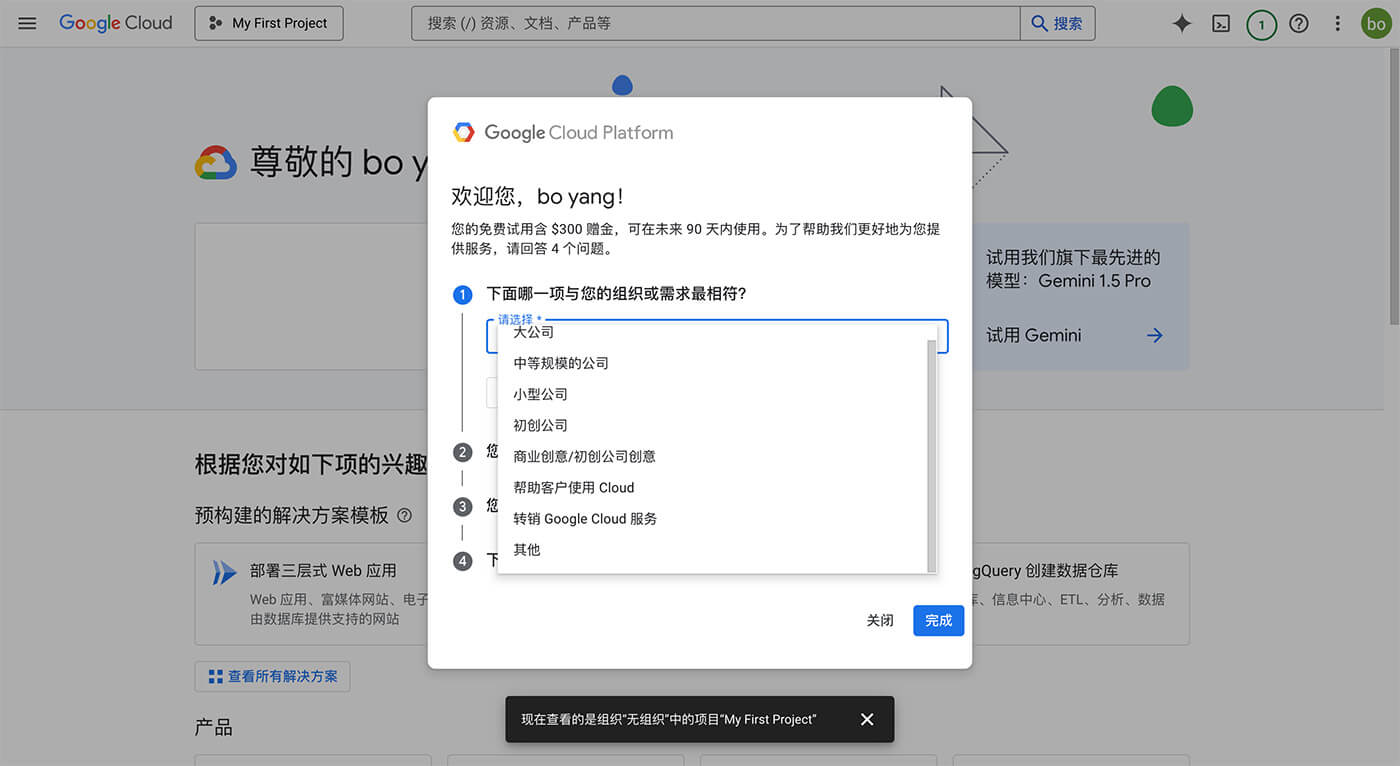Image resolution: width=1400 pixels, height=766 pixels.
Task: Open the notifications badge showing 1
Action: (1261, 24)
